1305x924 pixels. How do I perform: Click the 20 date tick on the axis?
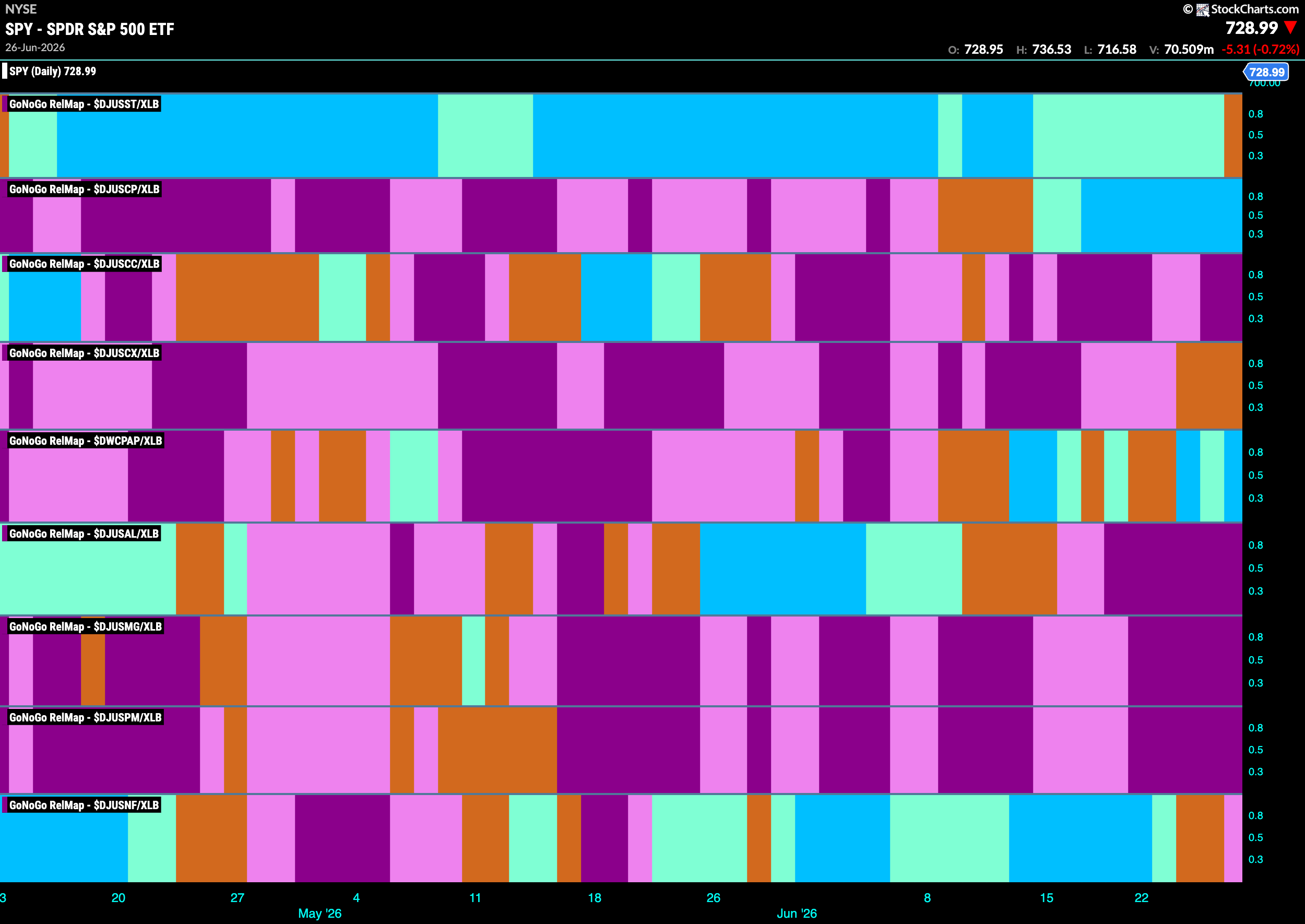[118, 898]
